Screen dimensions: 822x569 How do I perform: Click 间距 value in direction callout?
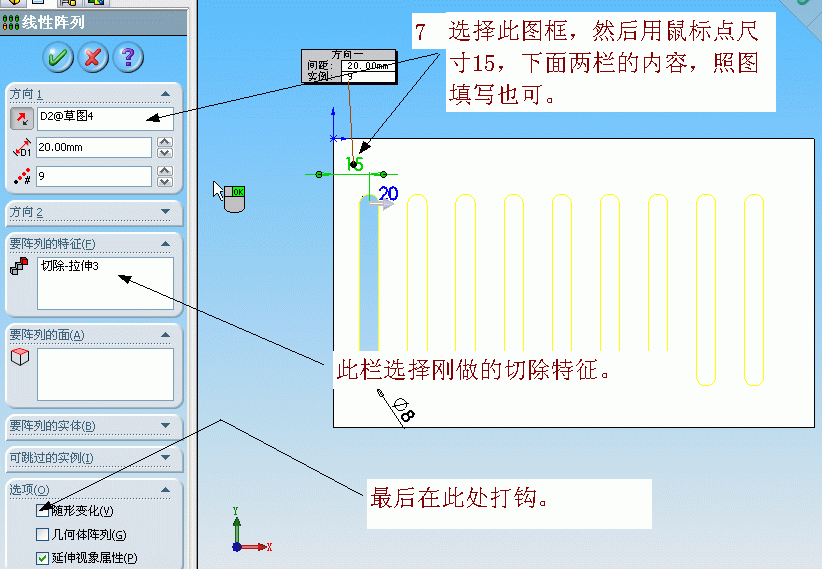[368, 66]
